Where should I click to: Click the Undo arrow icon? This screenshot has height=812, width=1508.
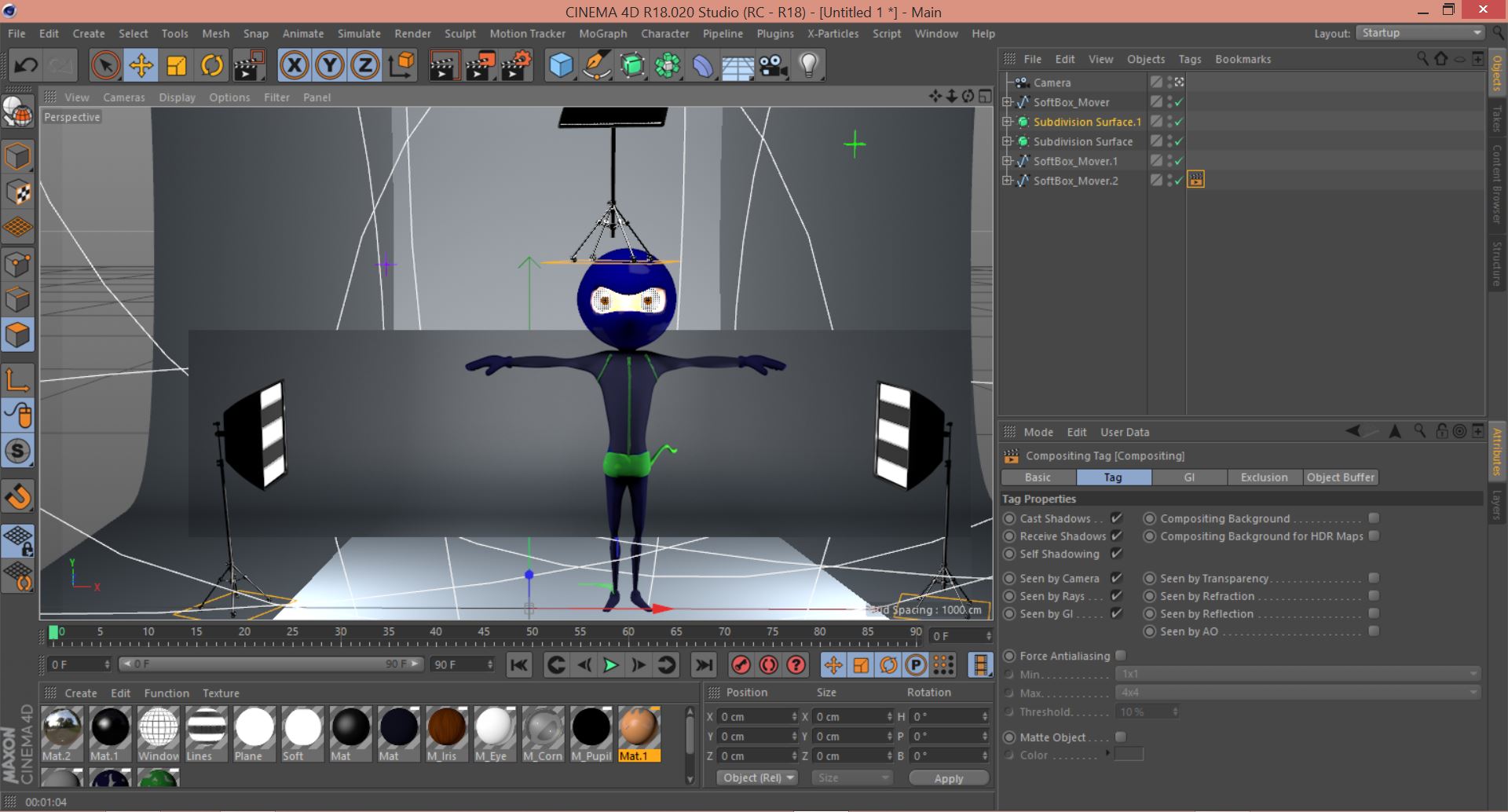[x=26, y=66]
